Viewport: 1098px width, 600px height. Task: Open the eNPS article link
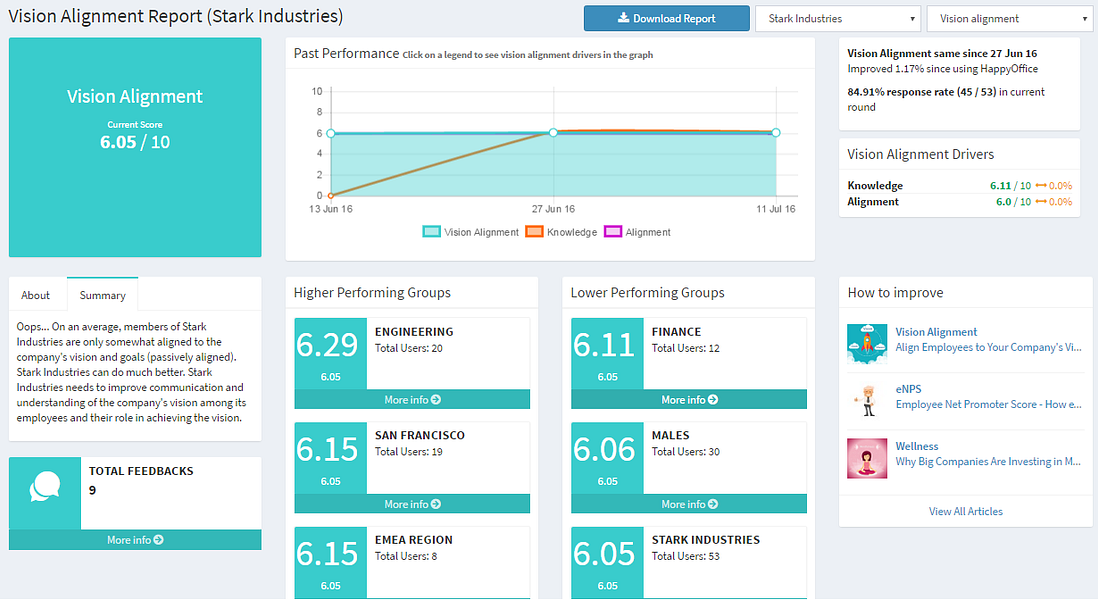click(x=908, y=389)
